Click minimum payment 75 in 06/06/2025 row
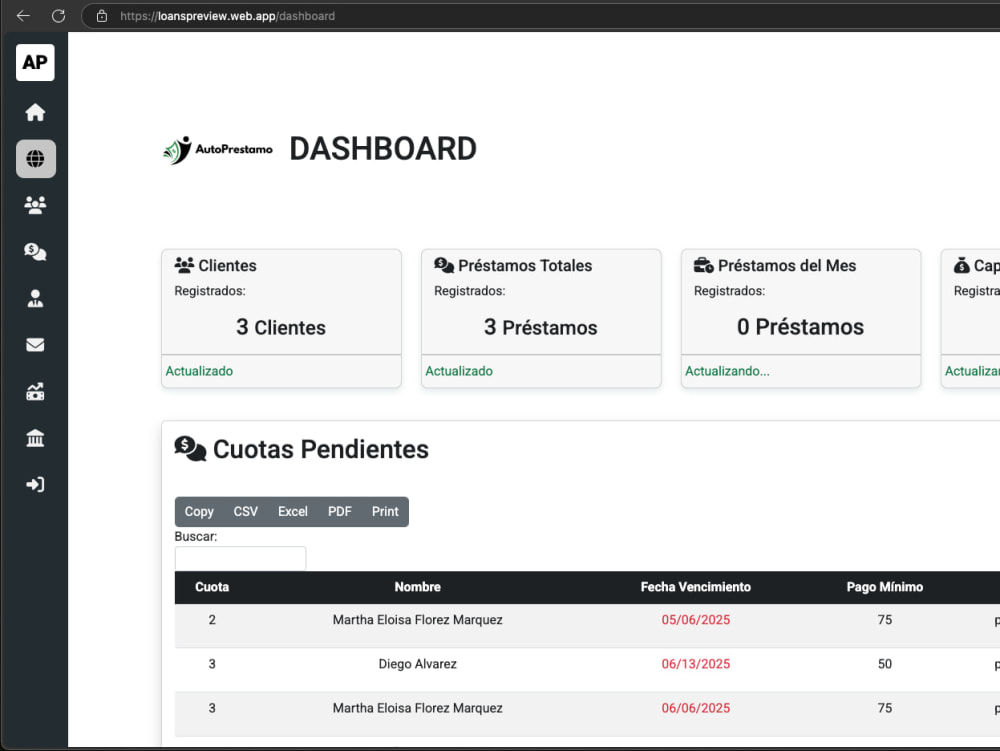 click(885, 708)
